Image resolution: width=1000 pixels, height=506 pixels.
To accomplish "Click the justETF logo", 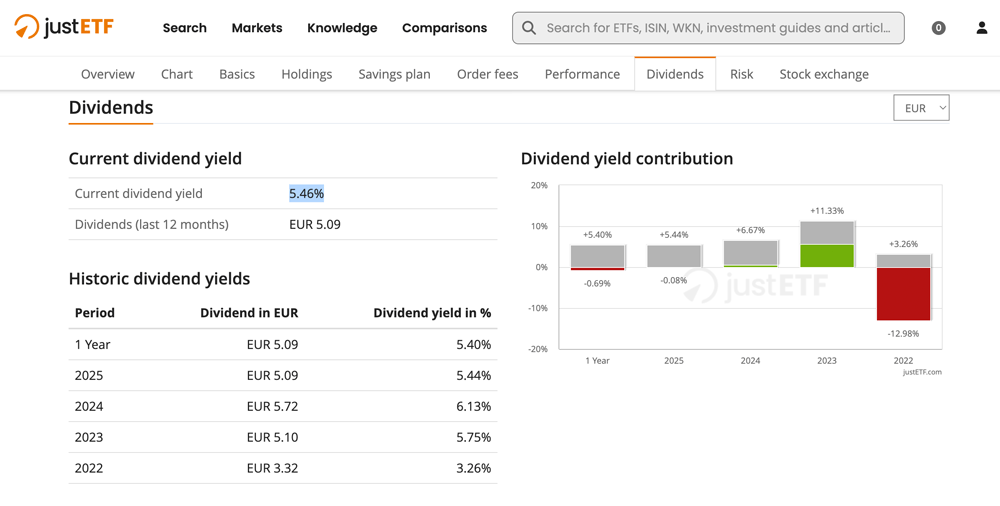I will 64,27.
